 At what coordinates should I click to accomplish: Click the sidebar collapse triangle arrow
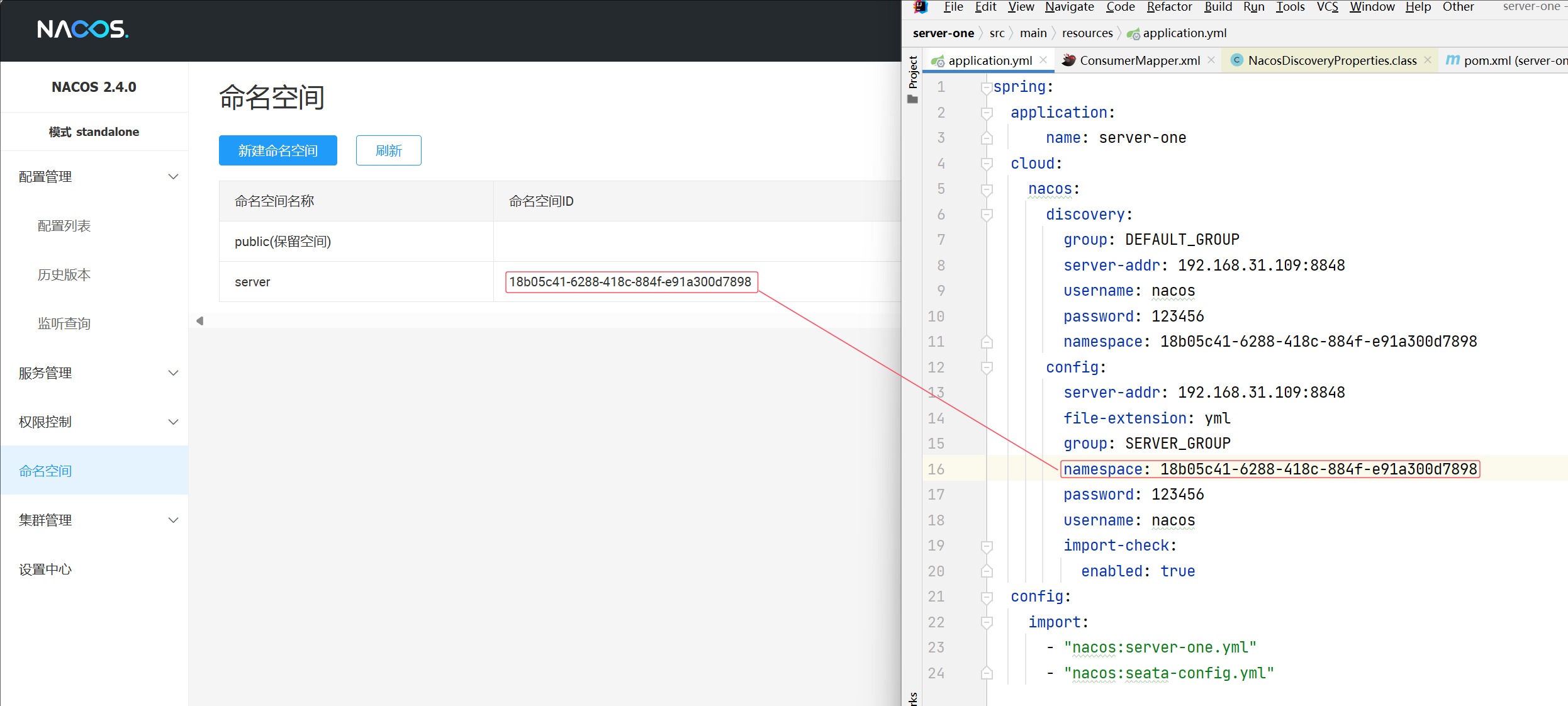(200, 321)
